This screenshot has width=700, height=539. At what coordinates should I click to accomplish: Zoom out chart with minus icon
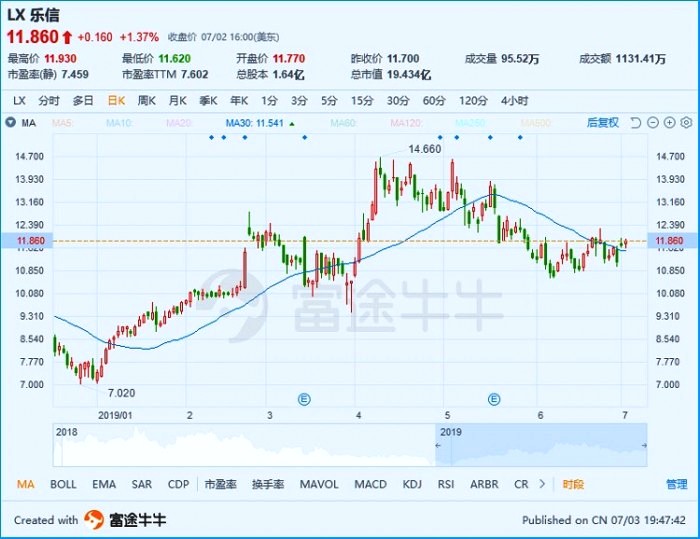[653, 123]
